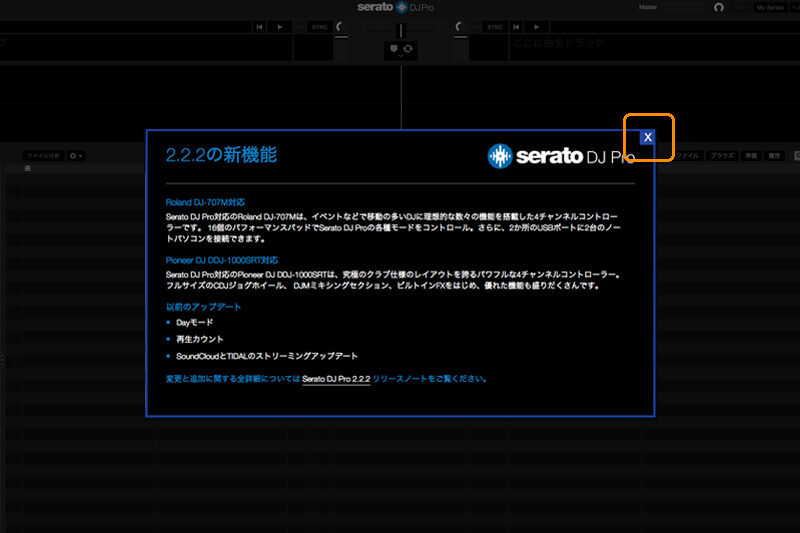
Task: Click the Roland DJ-707M対応 heading
Action: (x=205, y=202)
